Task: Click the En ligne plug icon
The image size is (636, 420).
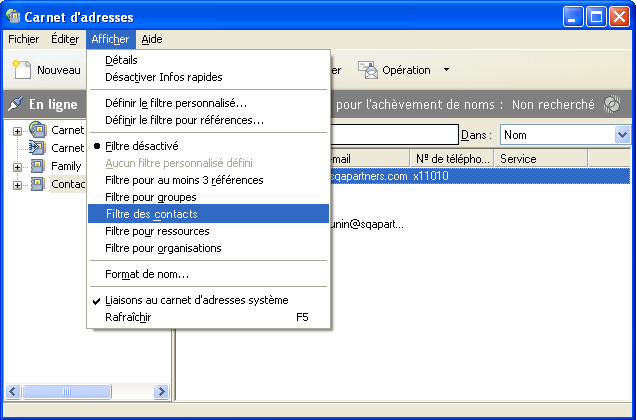Action: coord(15,104)
